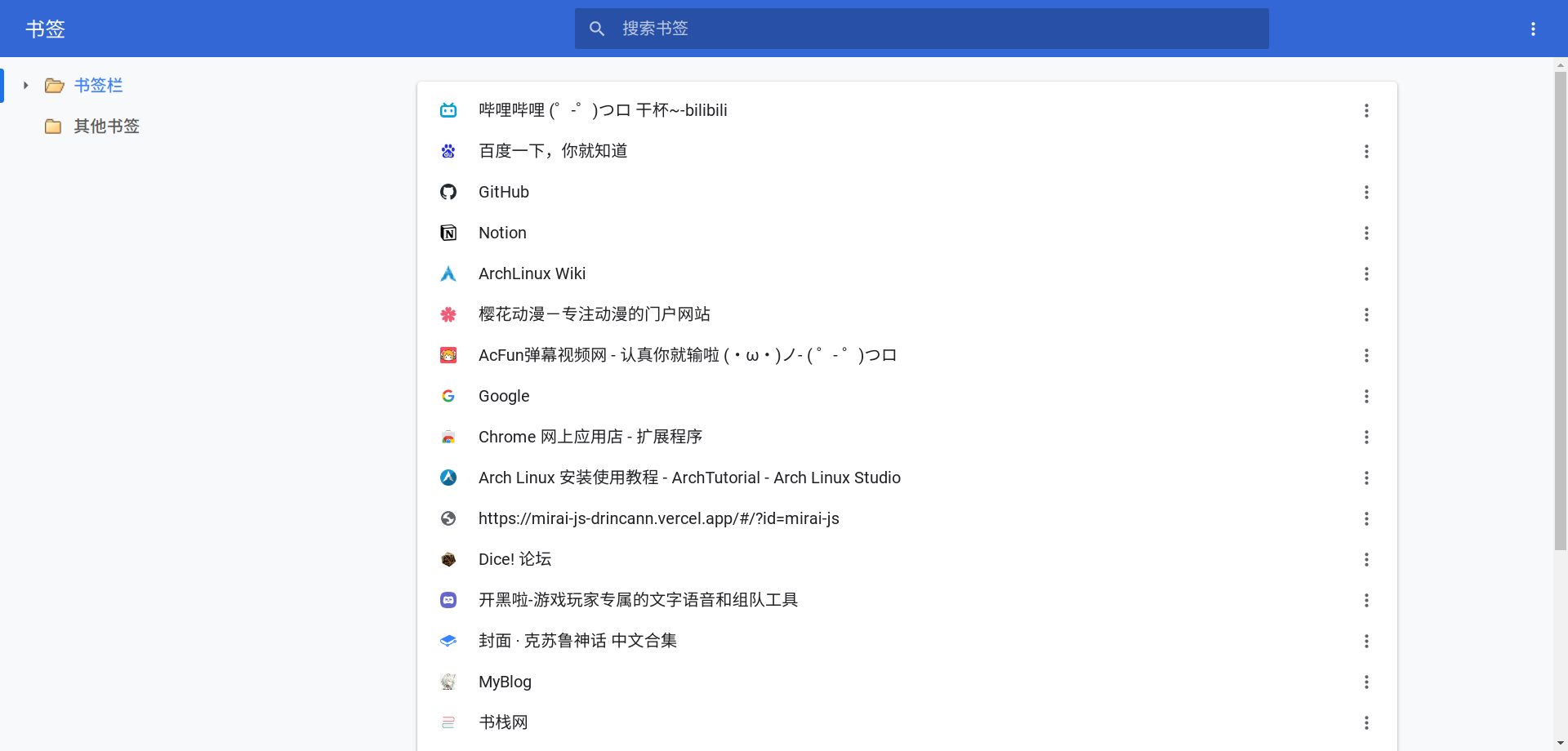The image size is (1568, 751).
Task: Select the 书栈网 bookmark title
Action: 503,722
